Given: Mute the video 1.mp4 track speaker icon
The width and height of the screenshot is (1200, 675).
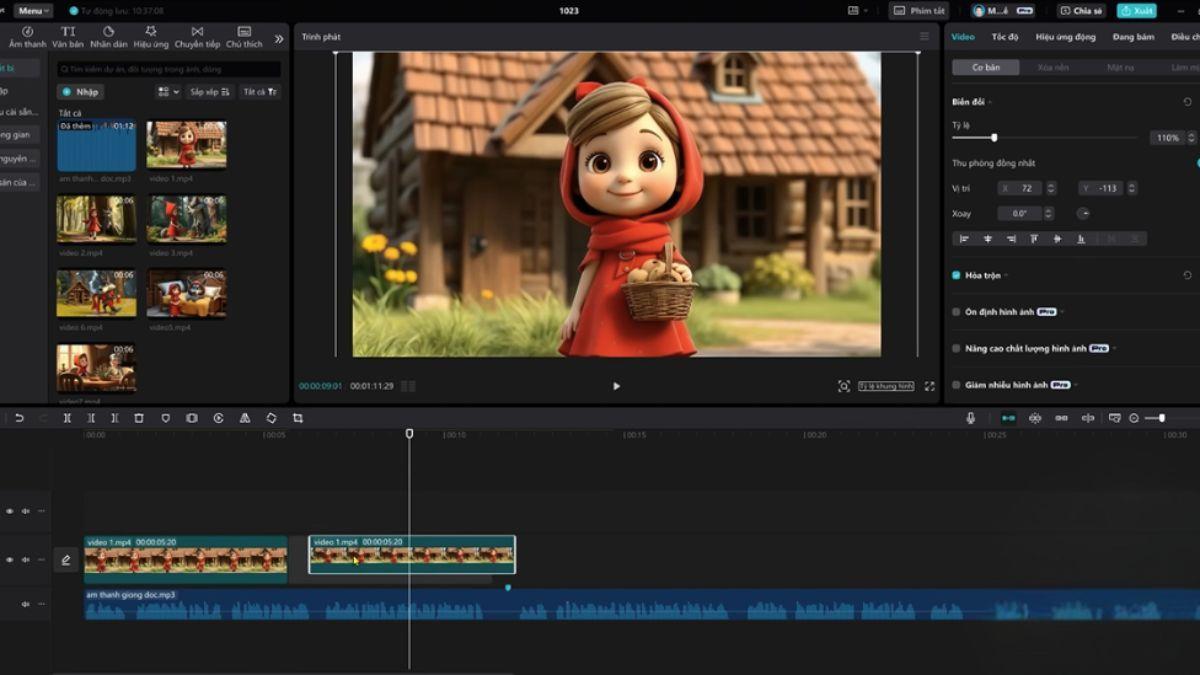Looking at the screenshot, I should (26, 560).
